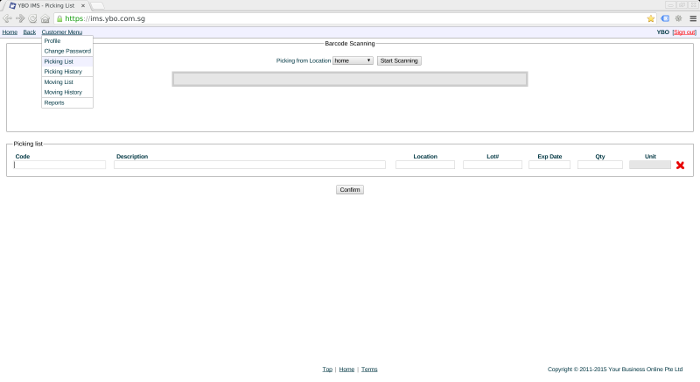700x382 pixels.
Task: Select Reports from the menu
Action: click(67, 103)
